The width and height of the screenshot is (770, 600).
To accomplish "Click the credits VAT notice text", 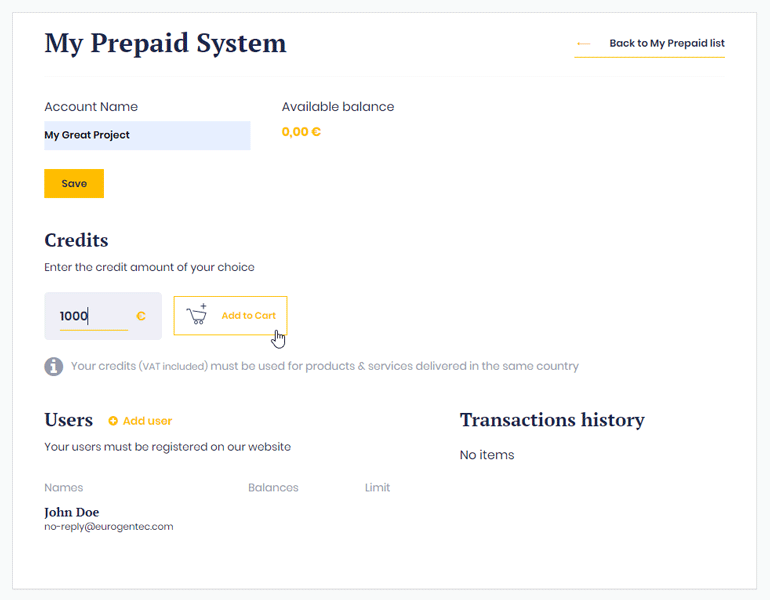I will (324, 367).
